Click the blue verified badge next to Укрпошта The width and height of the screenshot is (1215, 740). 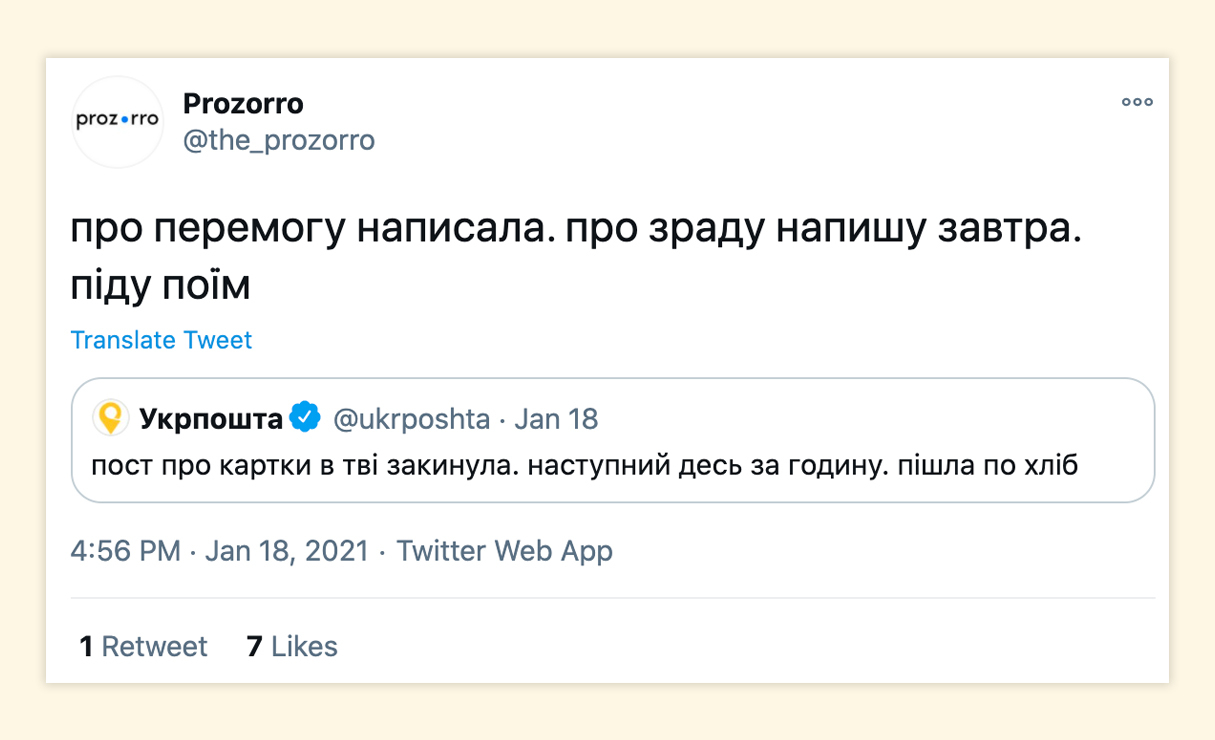coord(305,418)
